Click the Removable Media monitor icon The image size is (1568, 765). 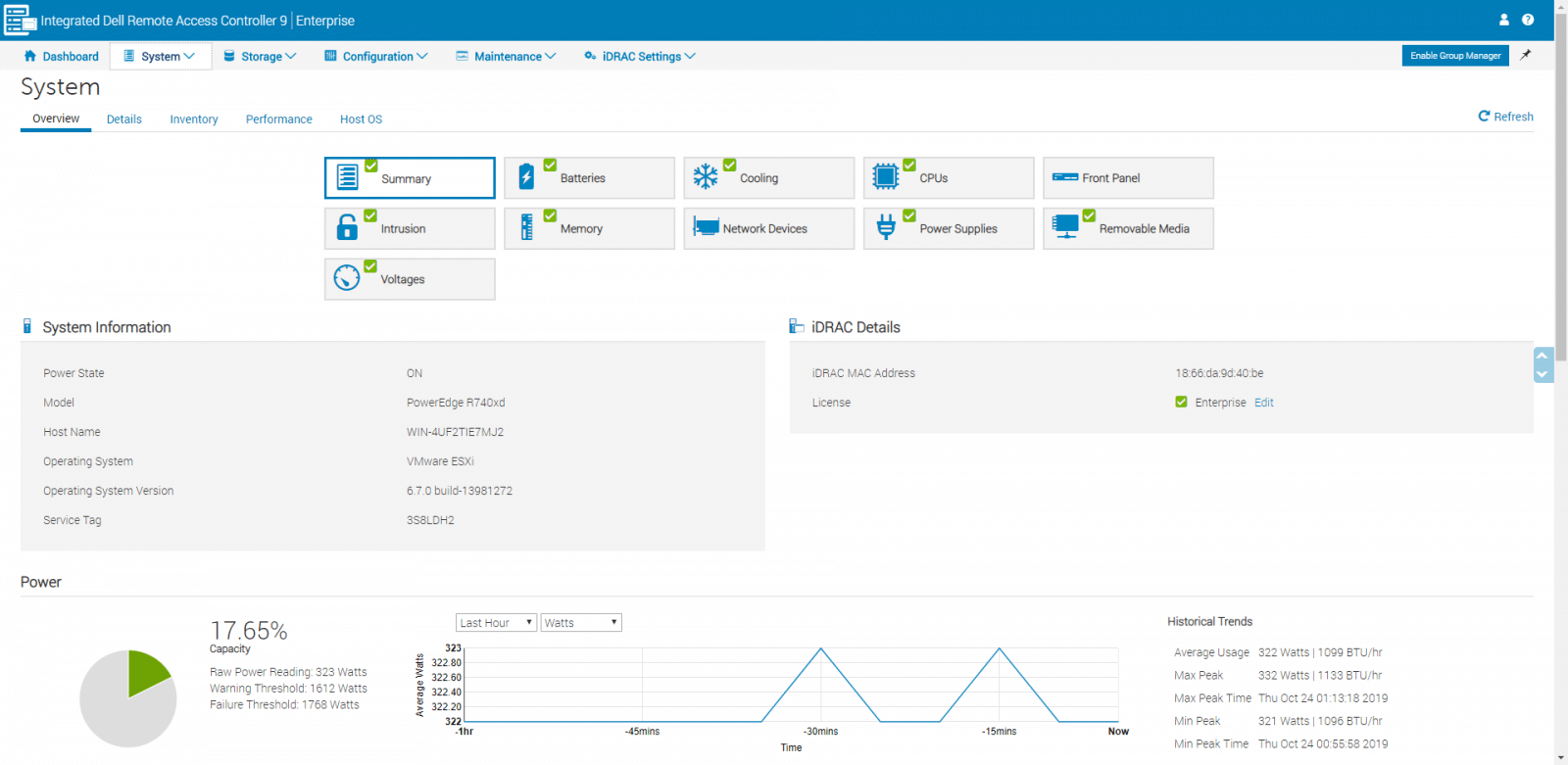click(1065, 227)
